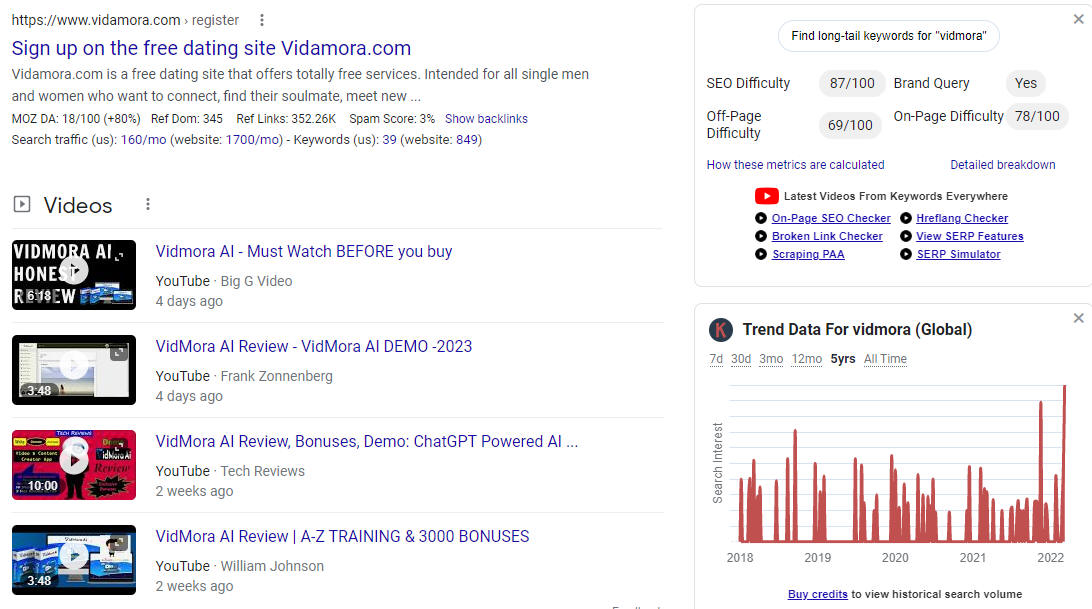
Task: Open 'VidMora AI Review | A-Z TRAINING & 3000 BONUSES' link
Action: pyautogui.click(x=342, y=536)
